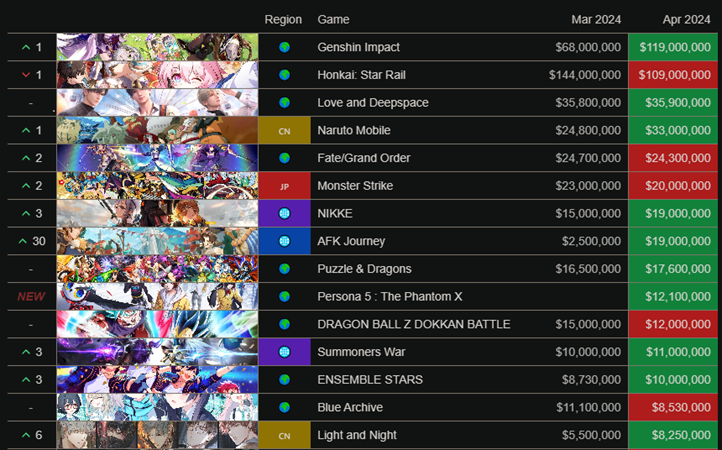Click the $24,300,000 April revenue cell
722x450 pixels.
pos(673,158)
